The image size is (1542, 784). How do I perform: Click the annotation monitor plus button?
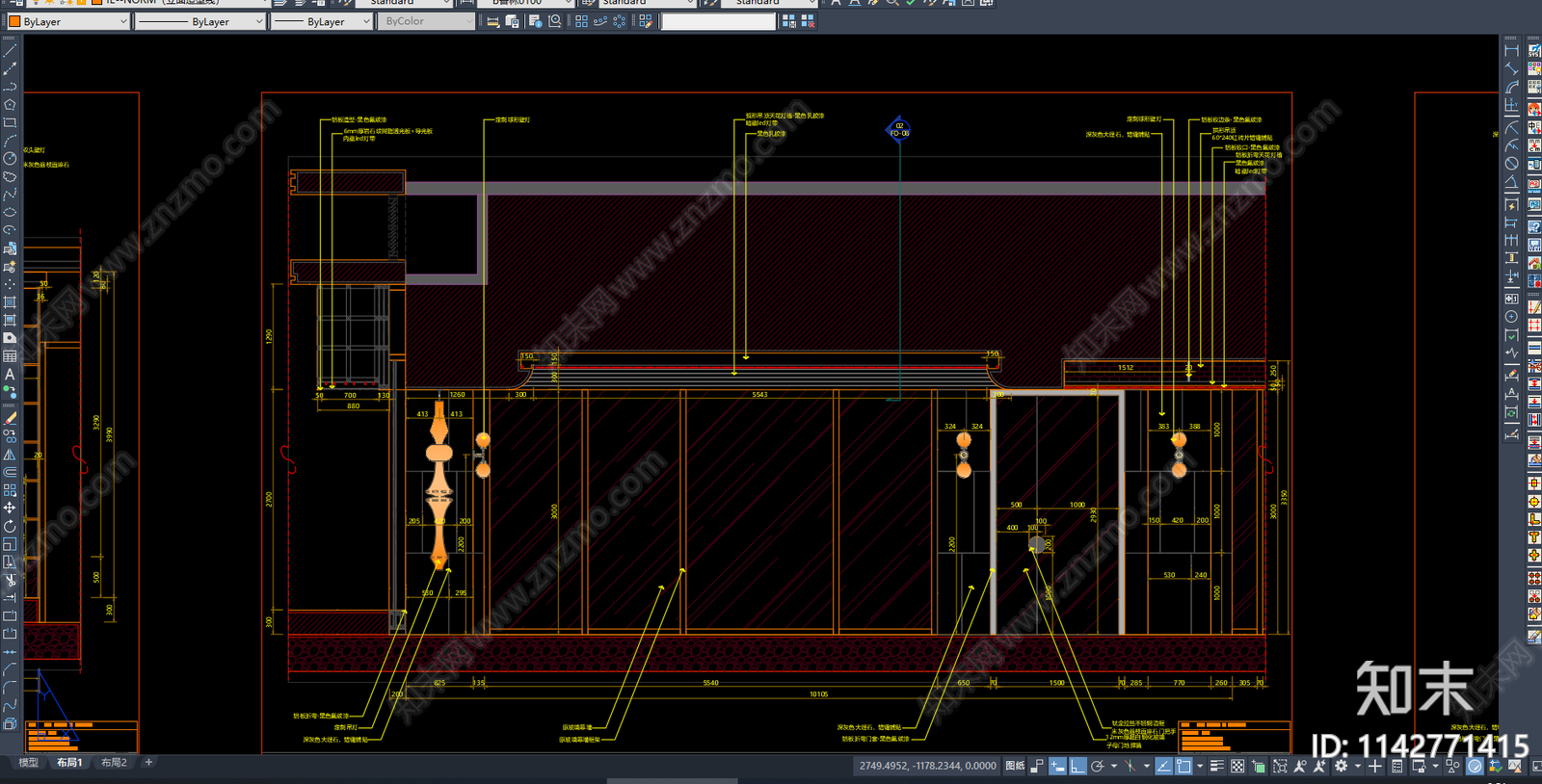pos(1375,766)
